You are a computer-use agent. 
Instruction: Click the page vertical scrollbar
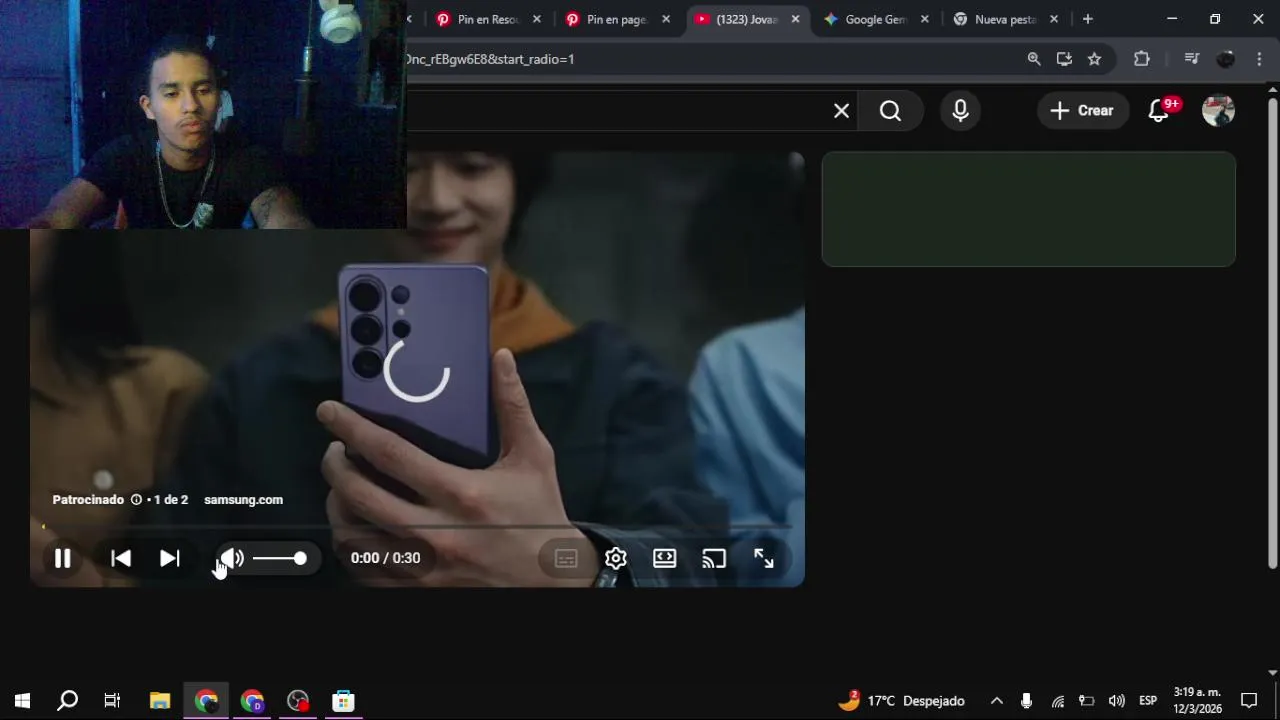point(1272,333)
